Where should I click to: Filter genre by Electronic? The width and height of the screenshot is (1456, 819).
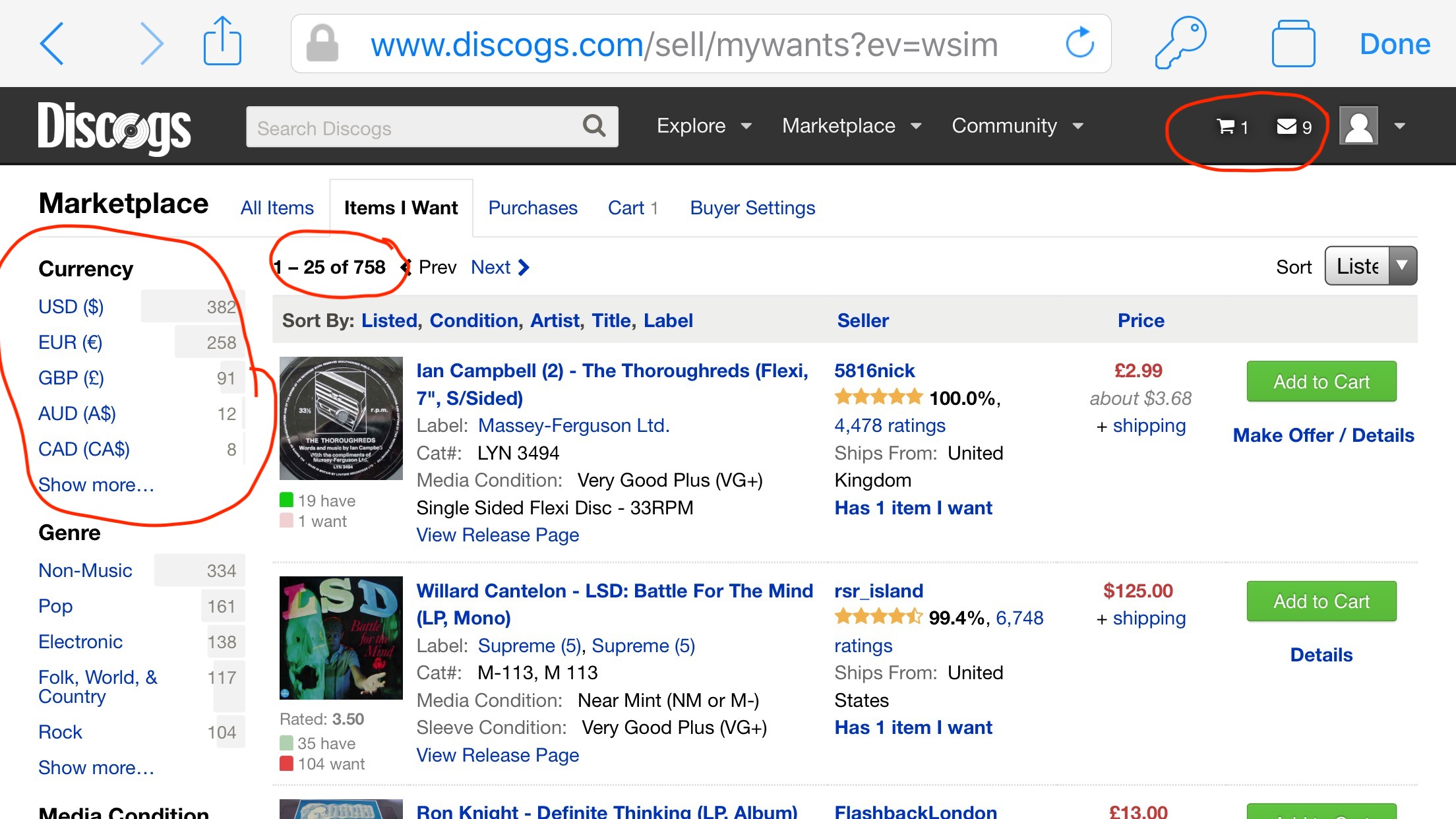click(x=80, y=642)
